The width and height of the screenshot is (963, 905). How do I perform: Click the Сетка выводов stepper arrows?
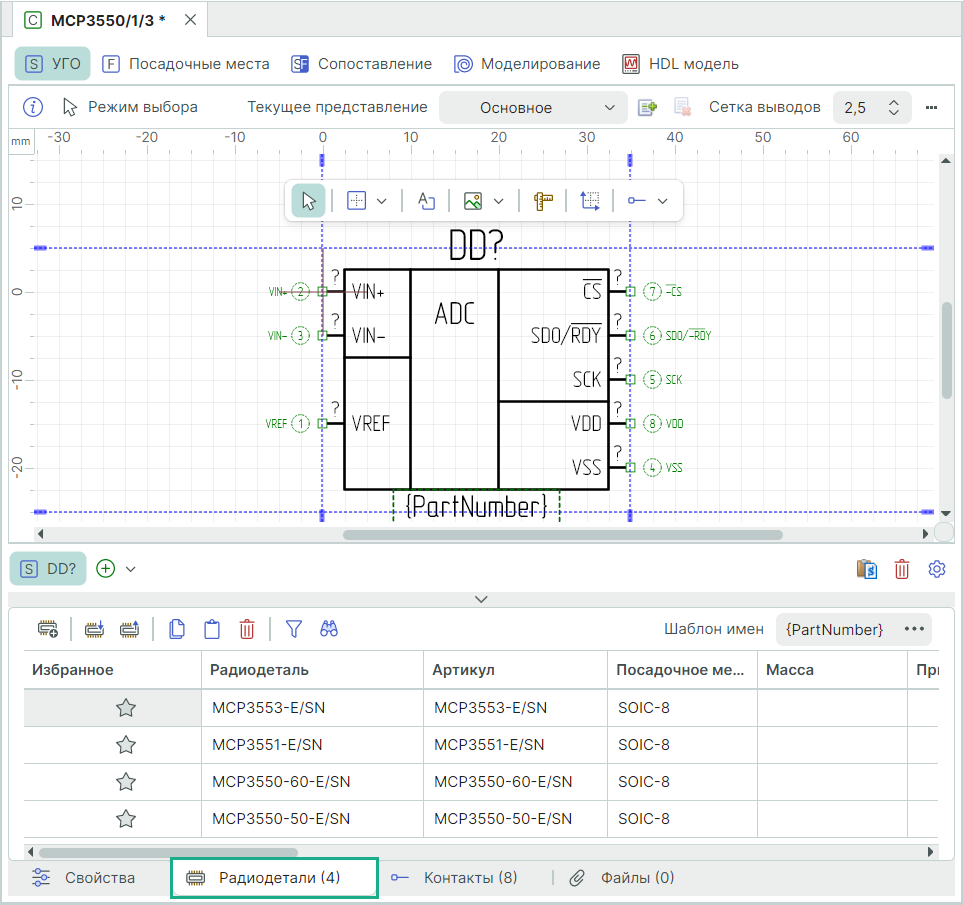tap(894, 108)
